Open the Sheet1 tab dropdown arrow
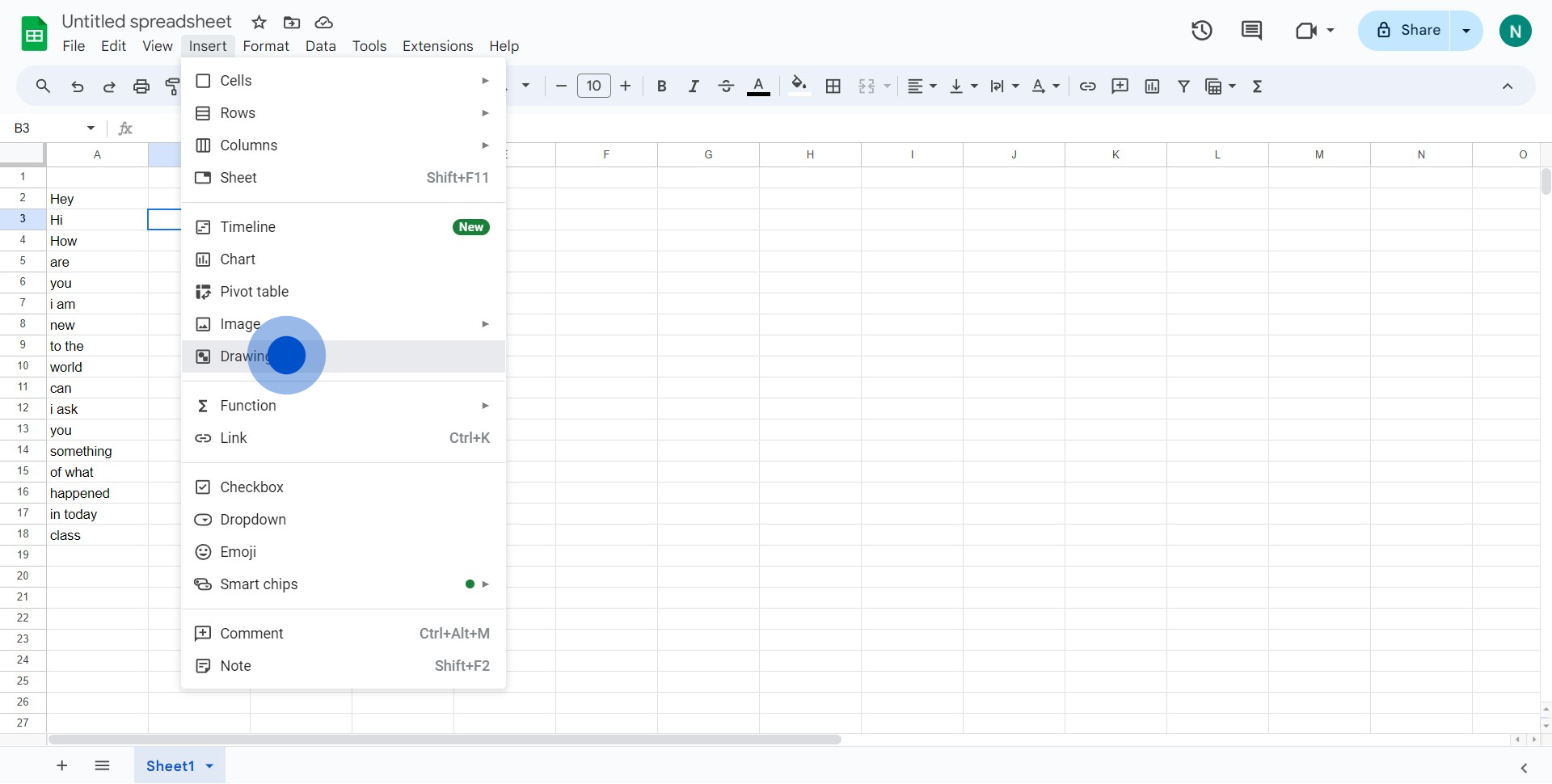Viewport: 1552px width, 784px height. pos(209,766)
